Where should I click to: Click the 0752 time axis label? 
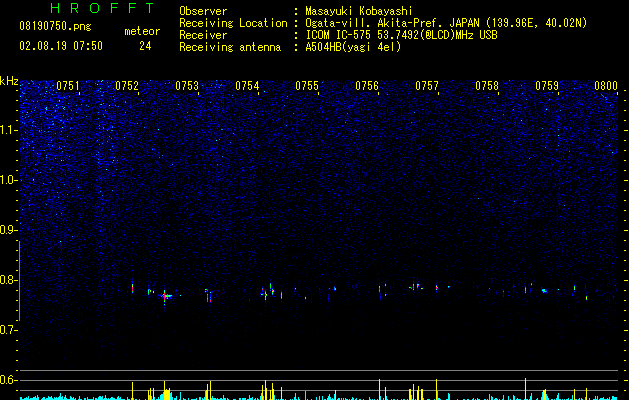[x=127, y=86]
